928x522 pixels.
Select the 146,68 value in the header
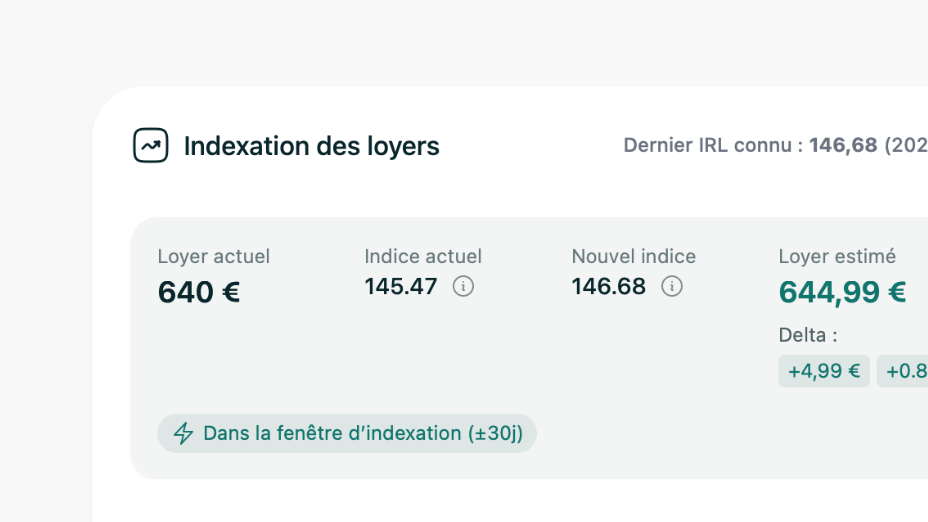click(843, 146)
